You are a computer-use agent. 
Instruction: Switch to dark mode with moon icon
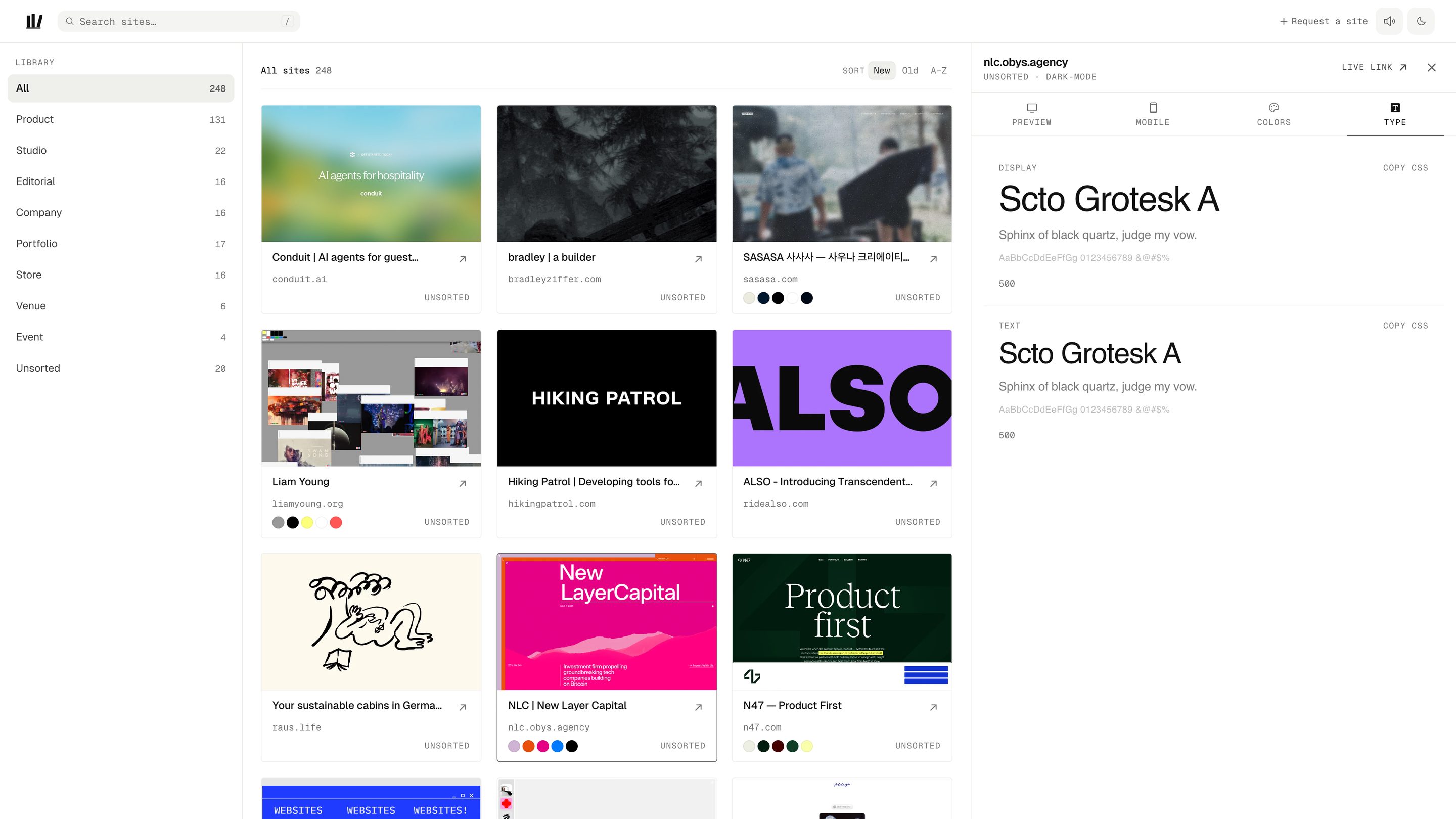[1421, 21]
